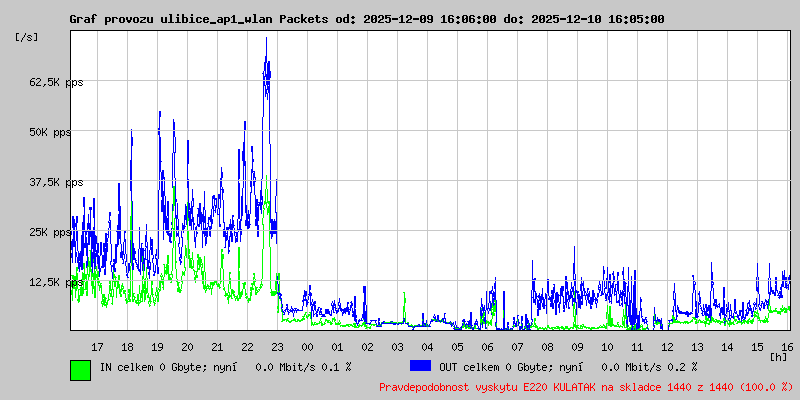This screenshot has width=800, height=400.
Task: Click the '12' hour tick label
Action: [667, 347]
